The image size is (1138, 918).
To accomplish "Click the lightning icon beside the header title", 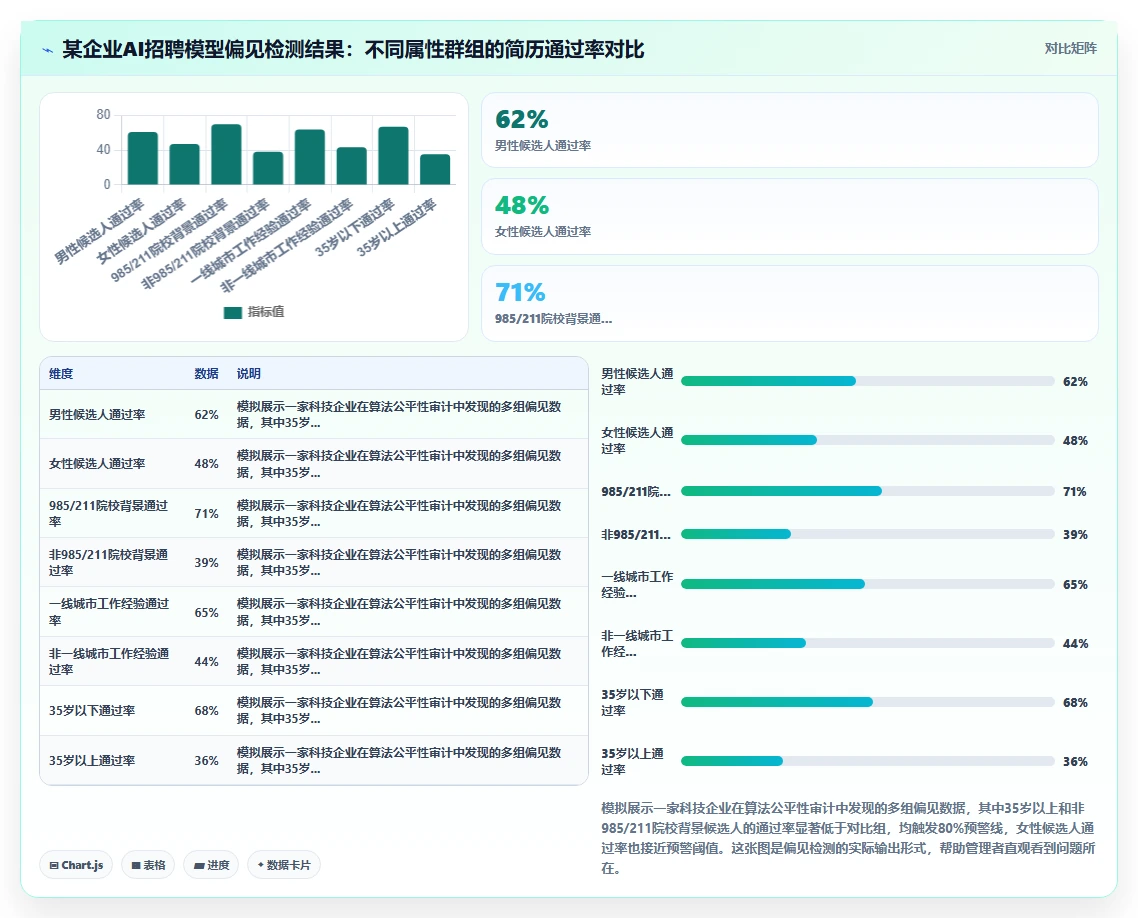I will click(48, 50).
